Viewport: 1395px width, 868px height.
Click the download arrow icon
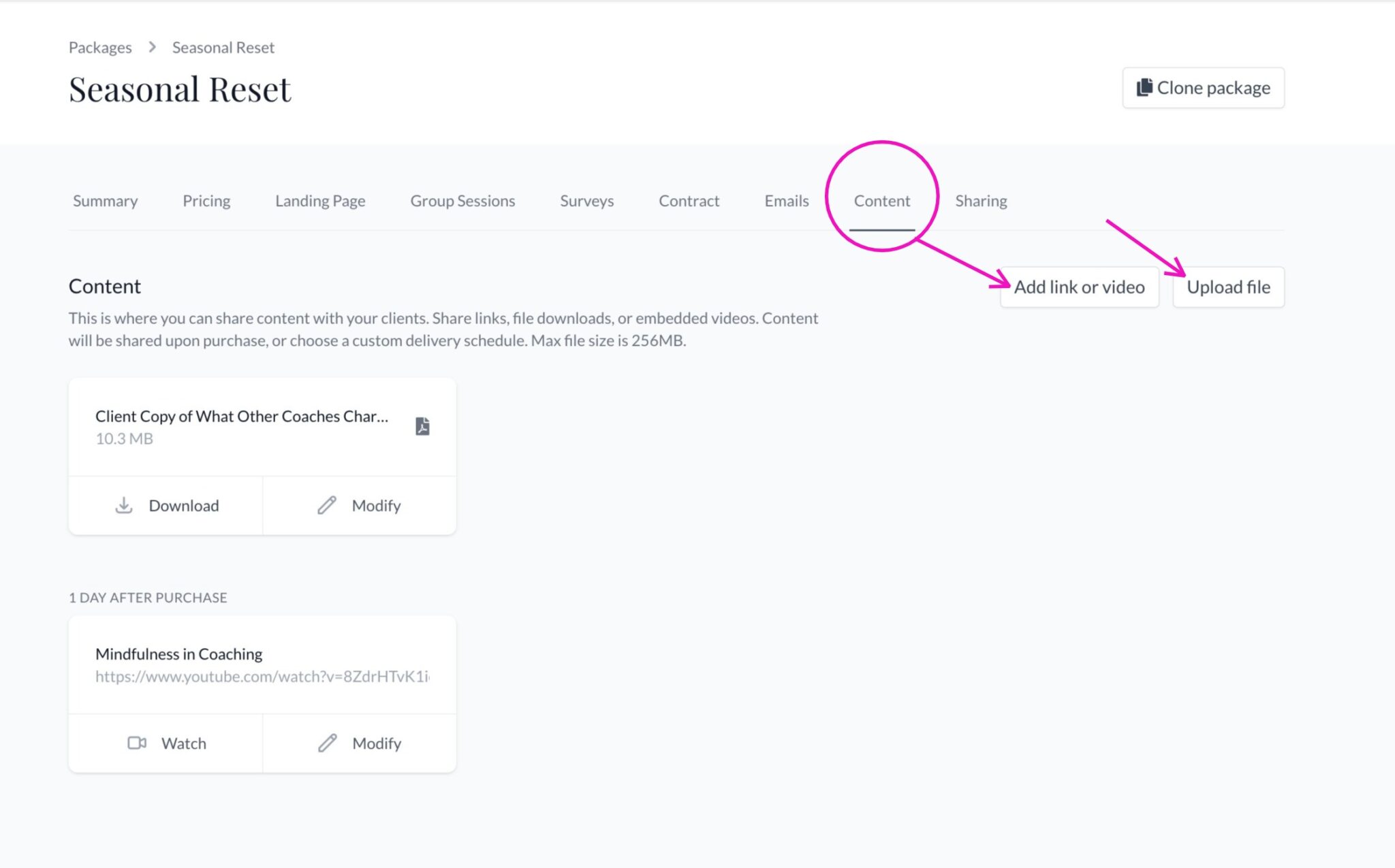124,505
